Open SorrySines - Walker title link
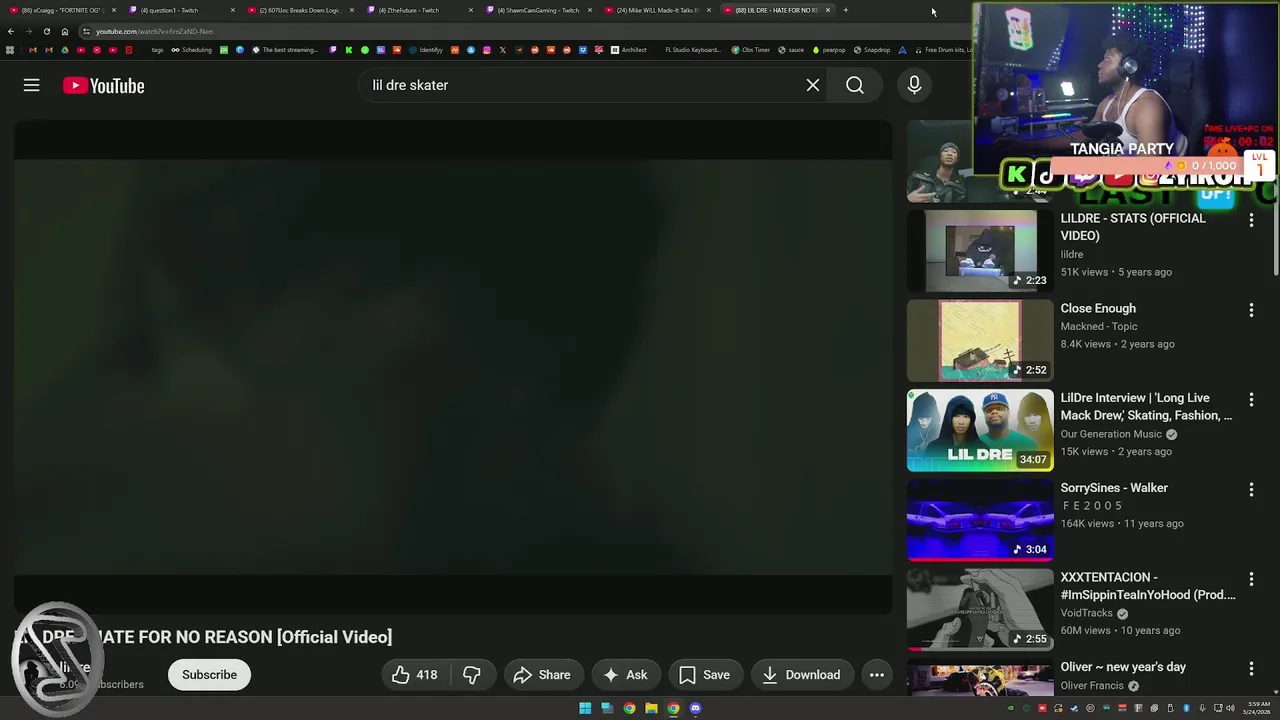Image resolution: width=1280 pixels, height=720 pixels. click(1114, 488)
